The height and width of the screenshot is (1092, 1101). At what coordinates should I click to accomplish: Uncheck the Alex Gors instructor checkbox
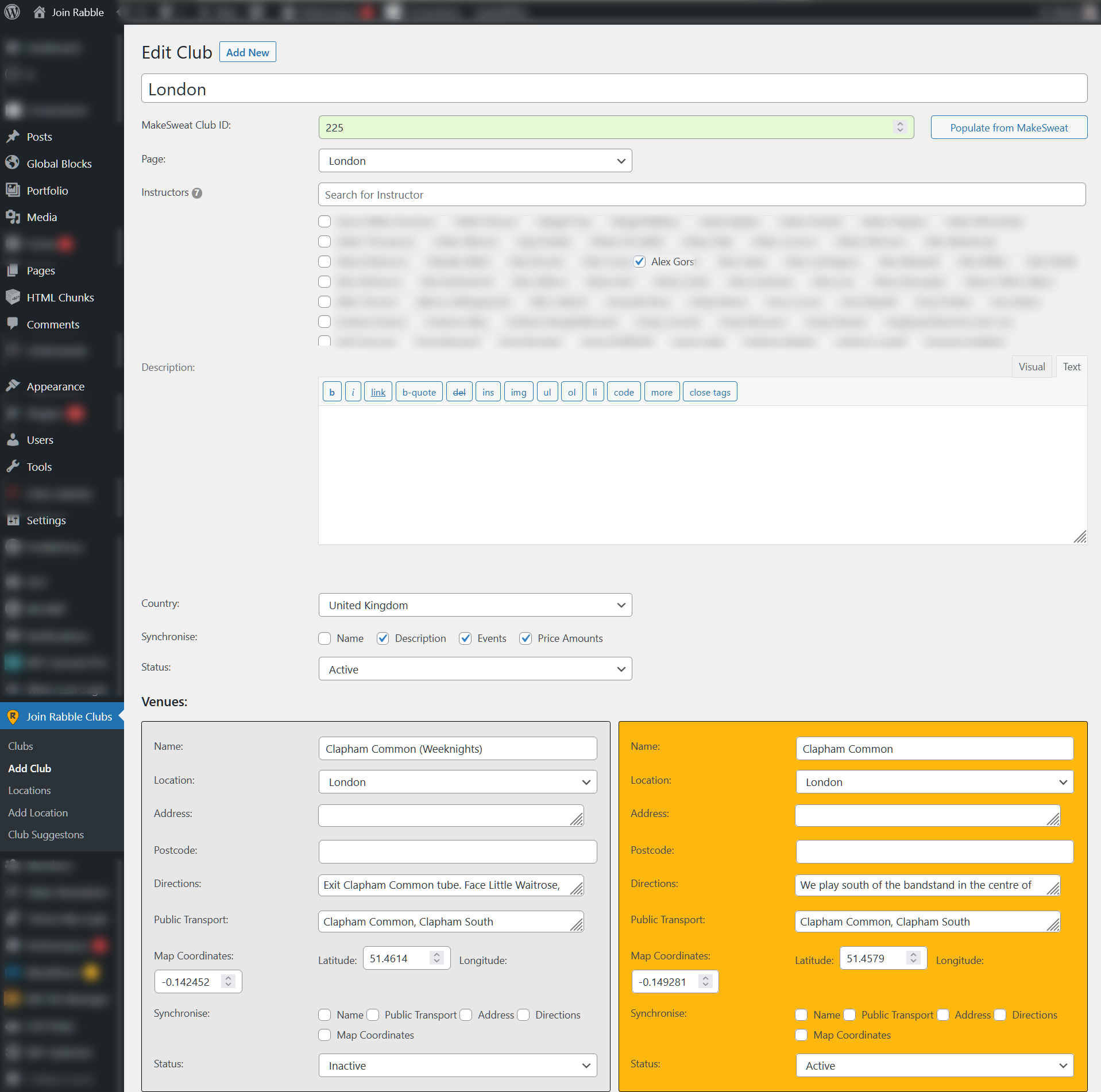639,262
